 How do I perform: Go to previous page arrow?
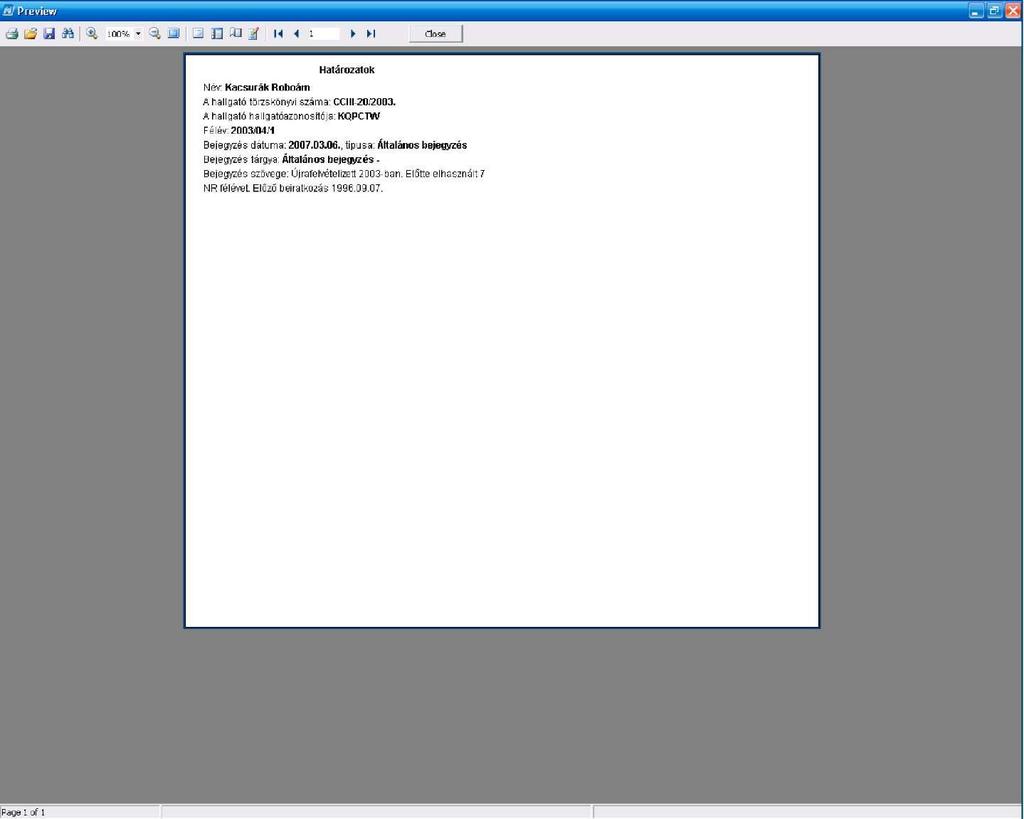pos(296,34)
